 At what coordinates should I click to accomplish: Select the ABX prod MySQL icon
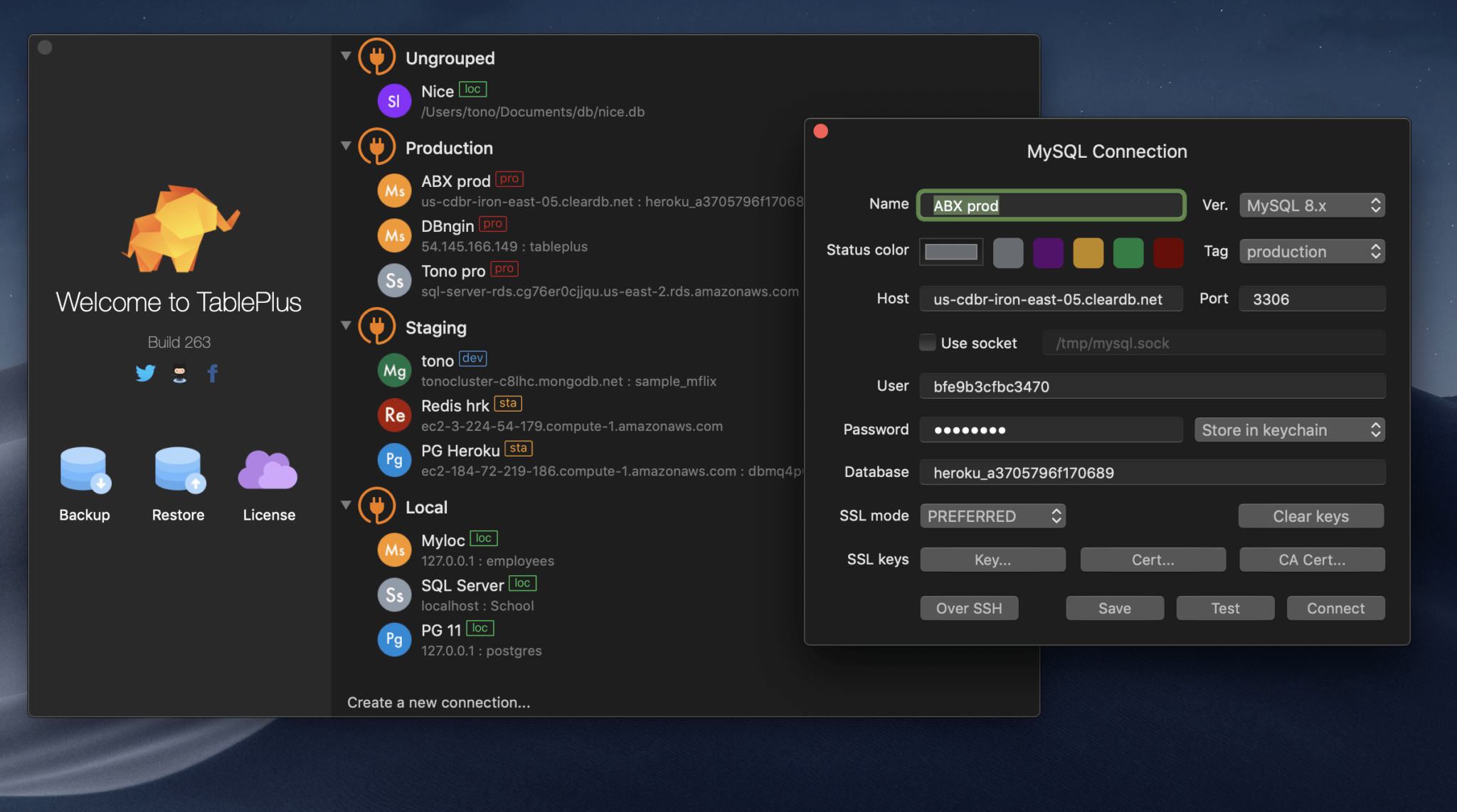click(394, 191)
